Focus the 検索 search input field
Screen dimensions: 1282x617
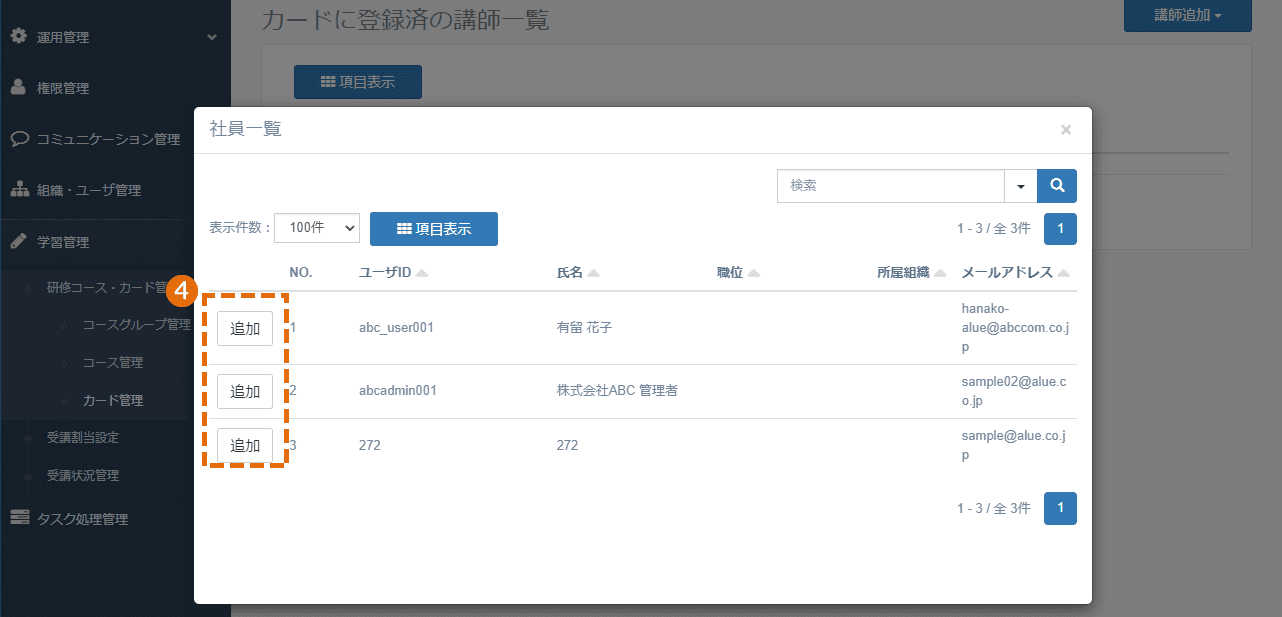point(891,186)
